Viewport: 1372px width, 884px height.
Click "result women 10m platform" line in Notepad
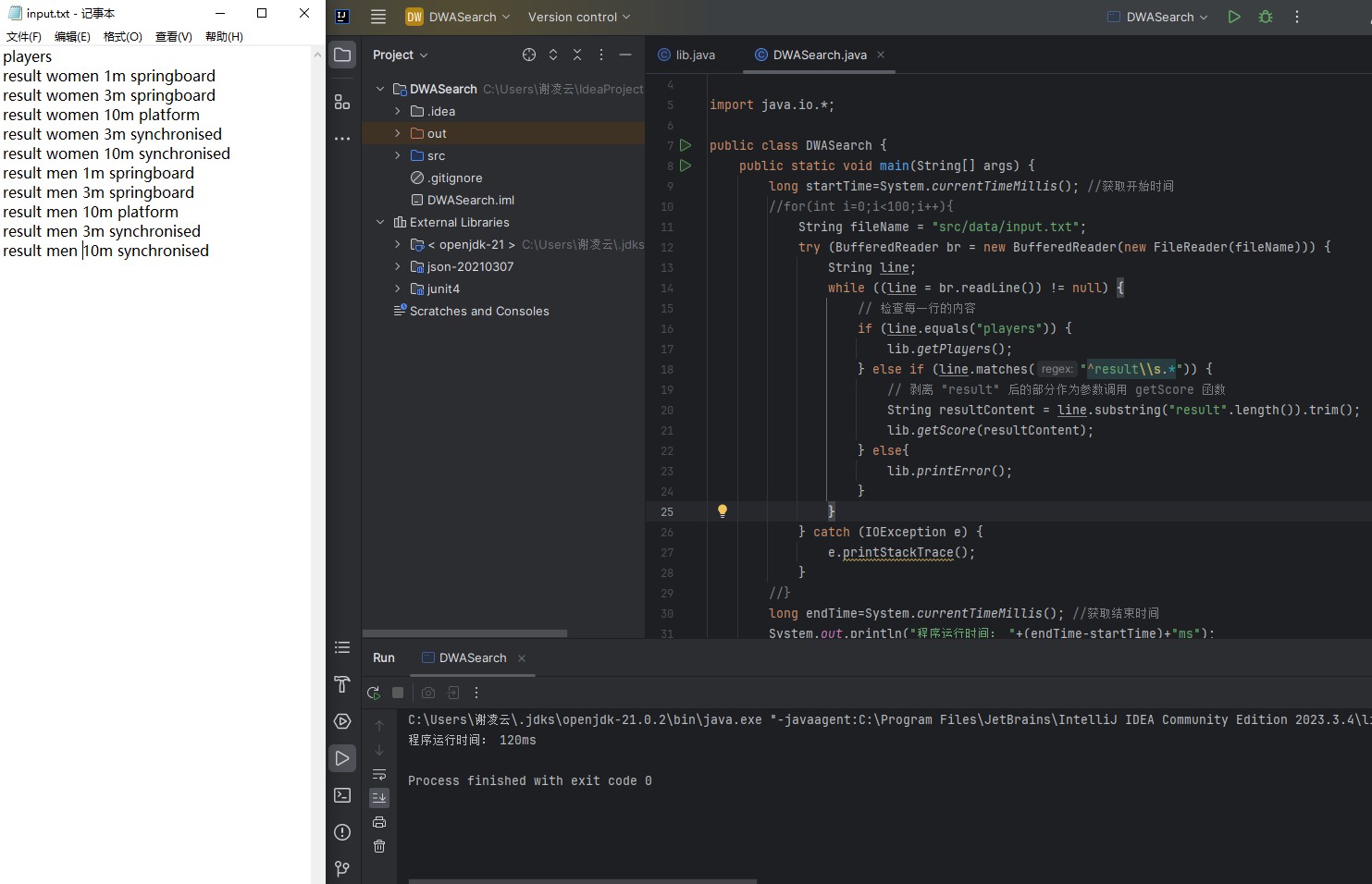[x=101, y=115]
